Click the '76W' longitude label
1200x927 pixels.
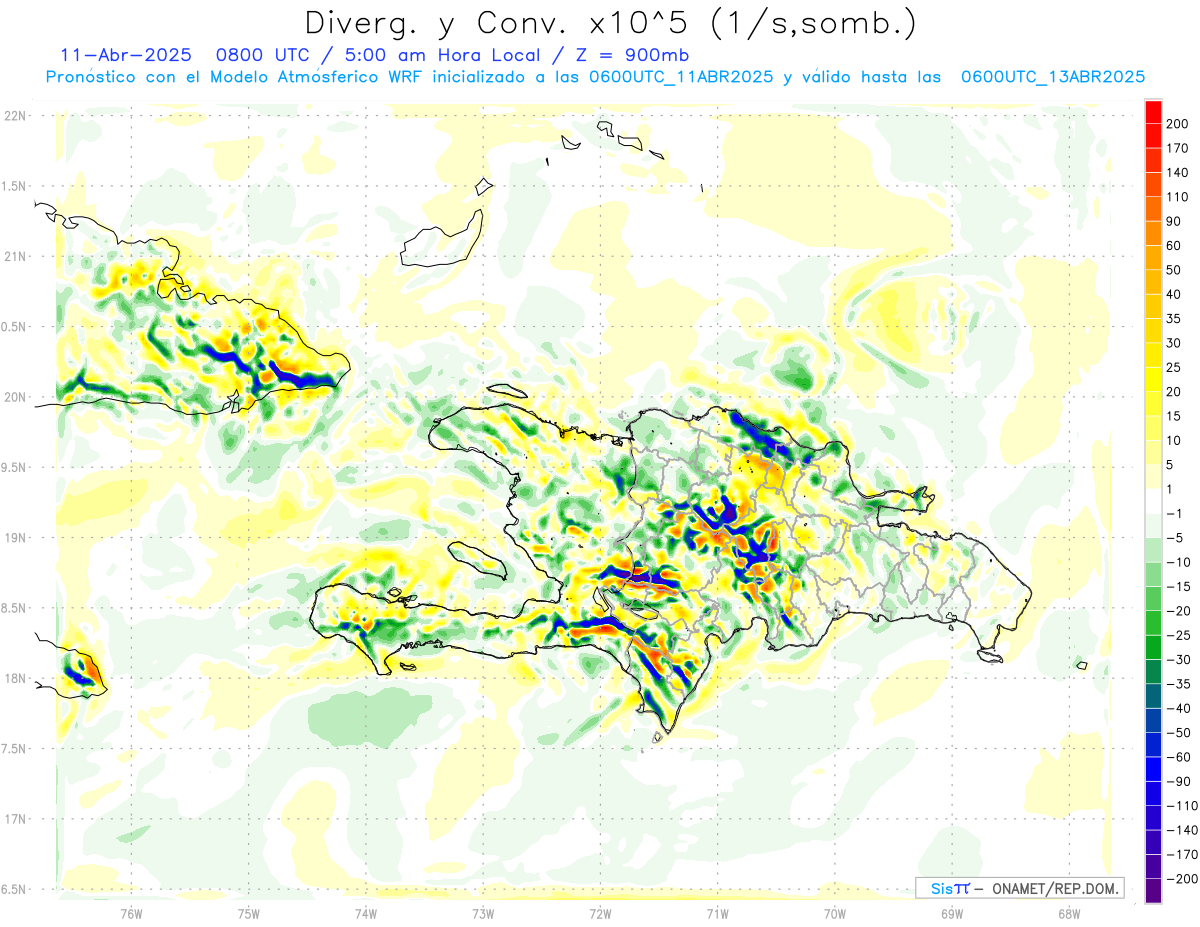(131, 914)
